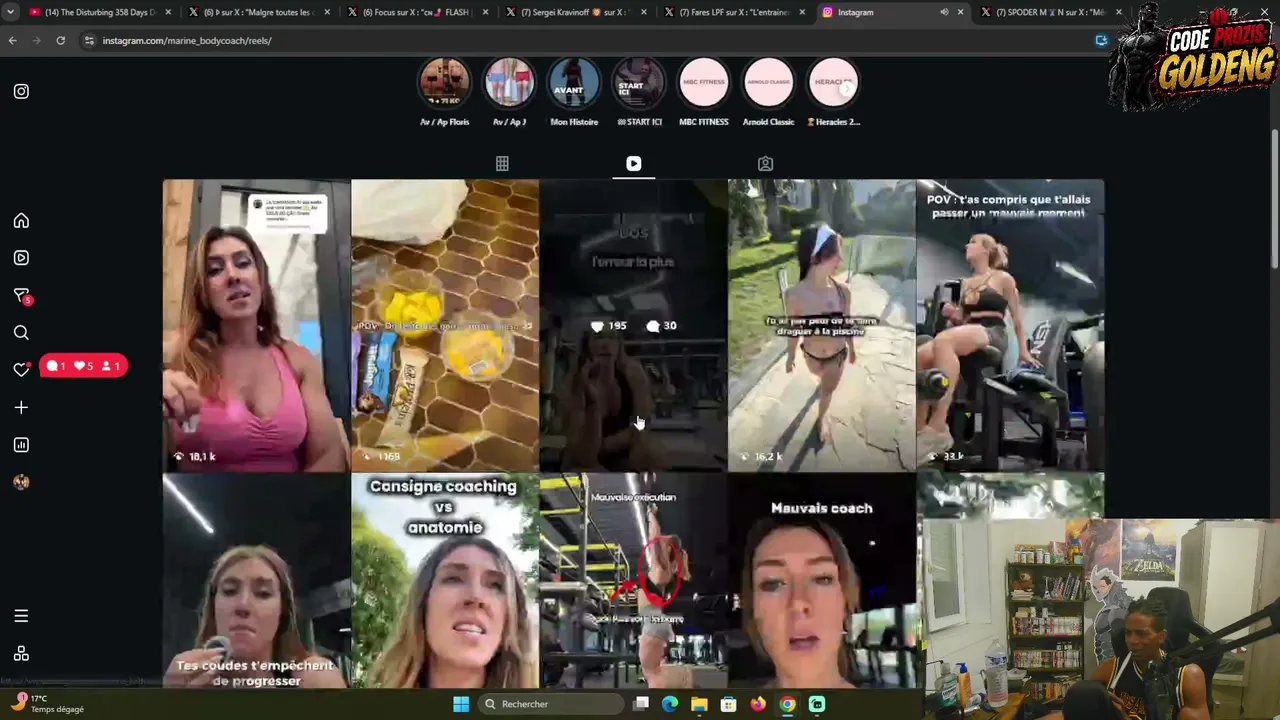Open the dashboard chart icon in the sidebar
1280x720 pixels.
pos(21,445)
